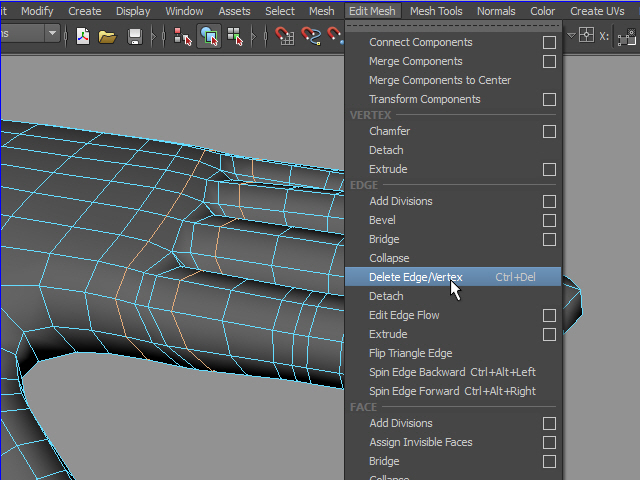
Task: Open face Add Divisions option box
Action: [x=549, y=424]
